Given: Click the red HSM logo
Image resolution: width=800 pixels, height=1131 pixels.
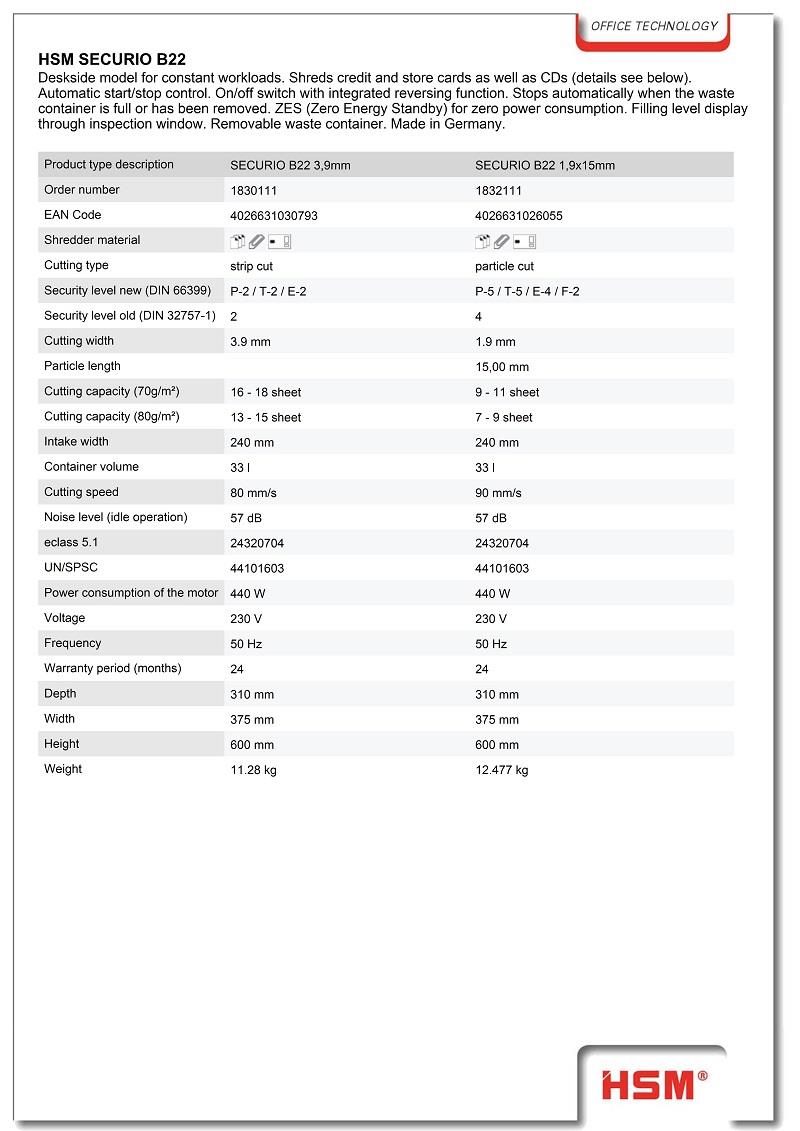Looking at the screenshot, I should (655, 1086).
